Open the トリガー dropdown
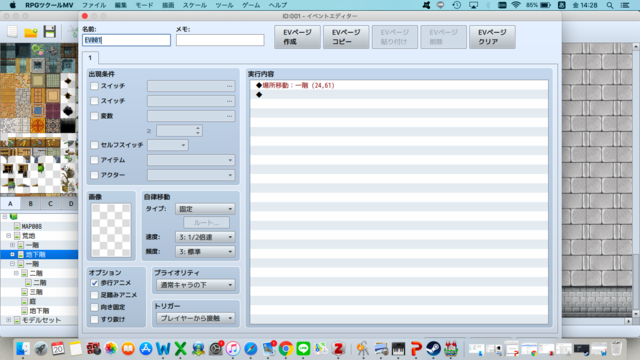Screen dimensions: 640x360 [196, 318]
